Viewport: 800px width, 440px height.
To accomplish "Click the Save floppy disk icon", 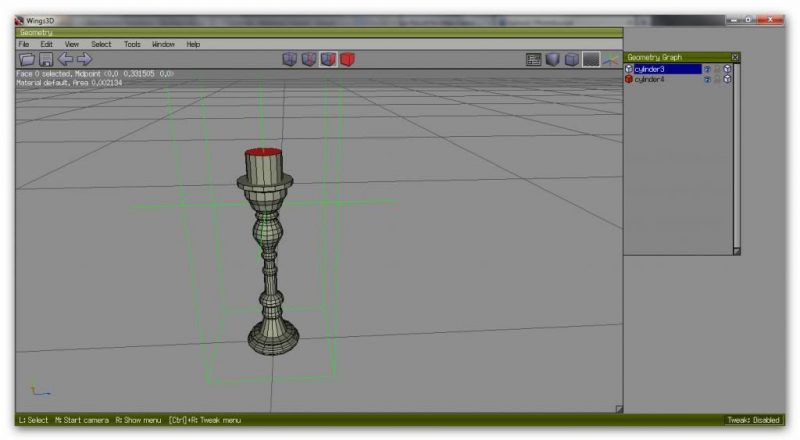I will tap(46, 60).
